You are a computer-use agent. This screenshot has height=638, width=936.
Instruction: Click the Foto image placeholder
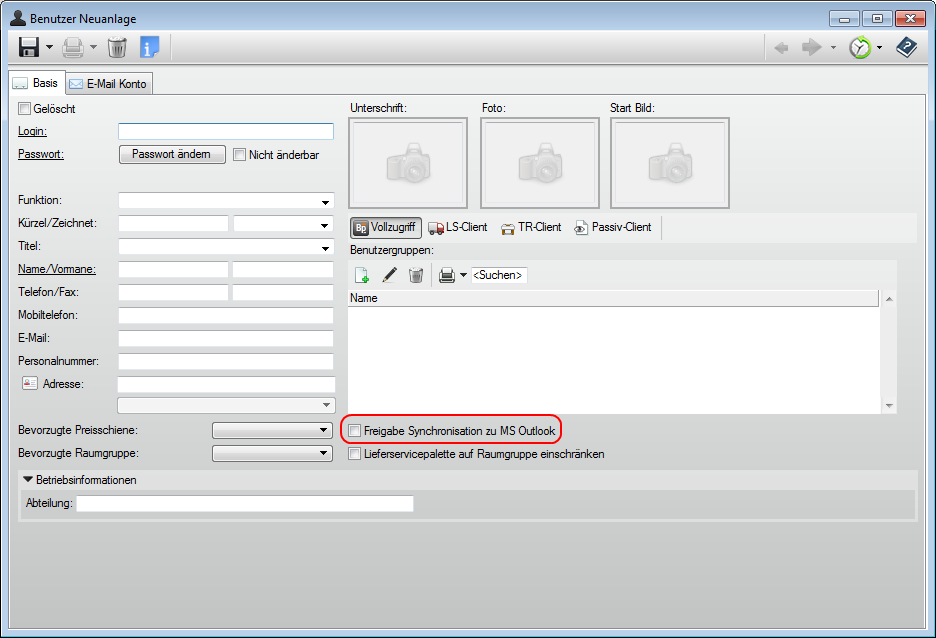539,163
